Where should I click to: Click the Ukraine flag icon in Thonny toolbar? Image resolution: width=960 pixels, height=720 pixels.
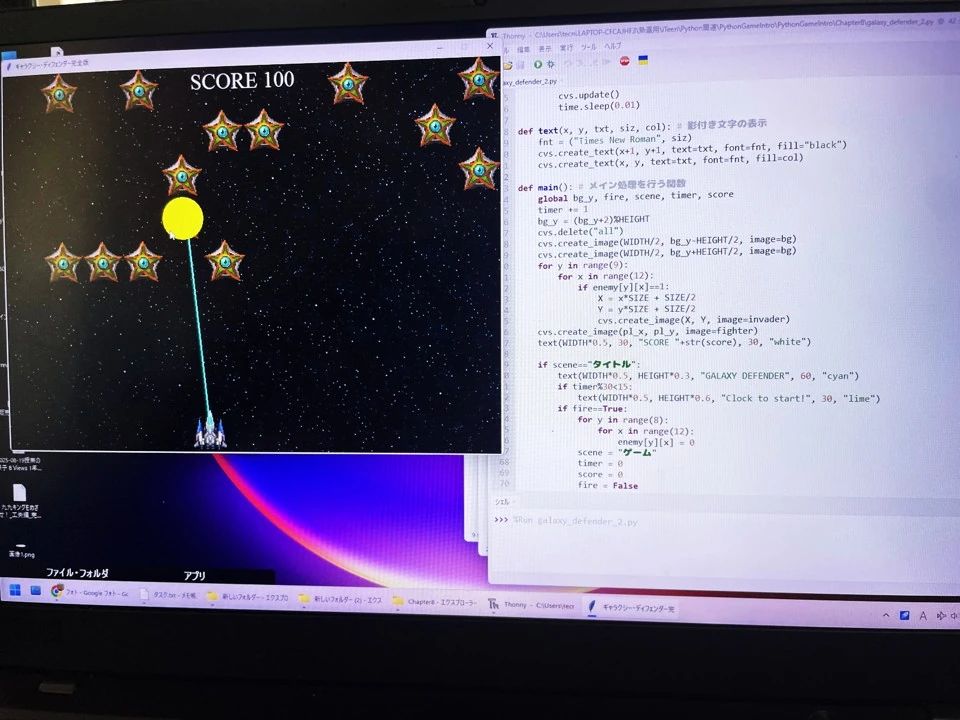pos(643,61)
